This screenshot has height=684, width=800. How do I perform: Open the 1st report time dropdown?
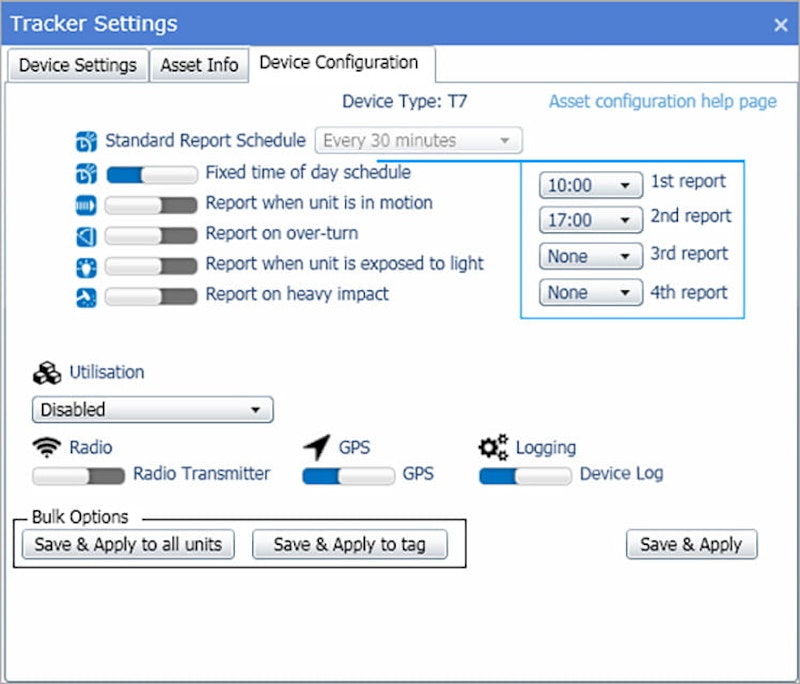(x=591, y=185)
